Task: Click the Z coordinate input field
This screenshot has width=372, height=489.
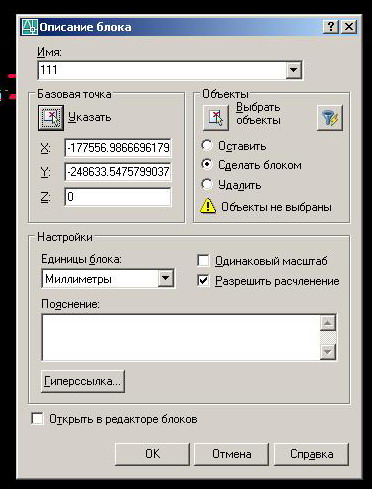Action: click(x=118, y=197)
